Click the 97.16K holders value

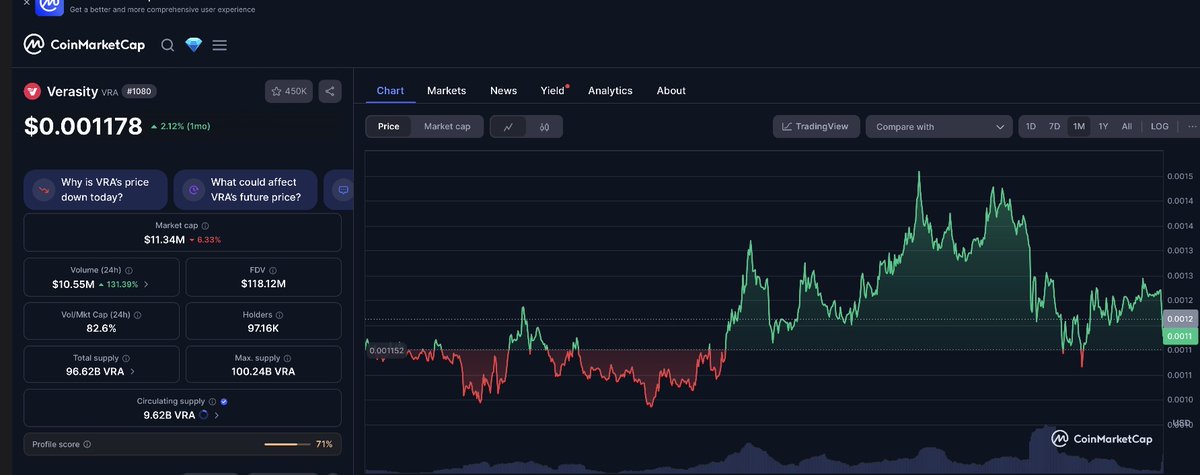(x=264, y=328)
